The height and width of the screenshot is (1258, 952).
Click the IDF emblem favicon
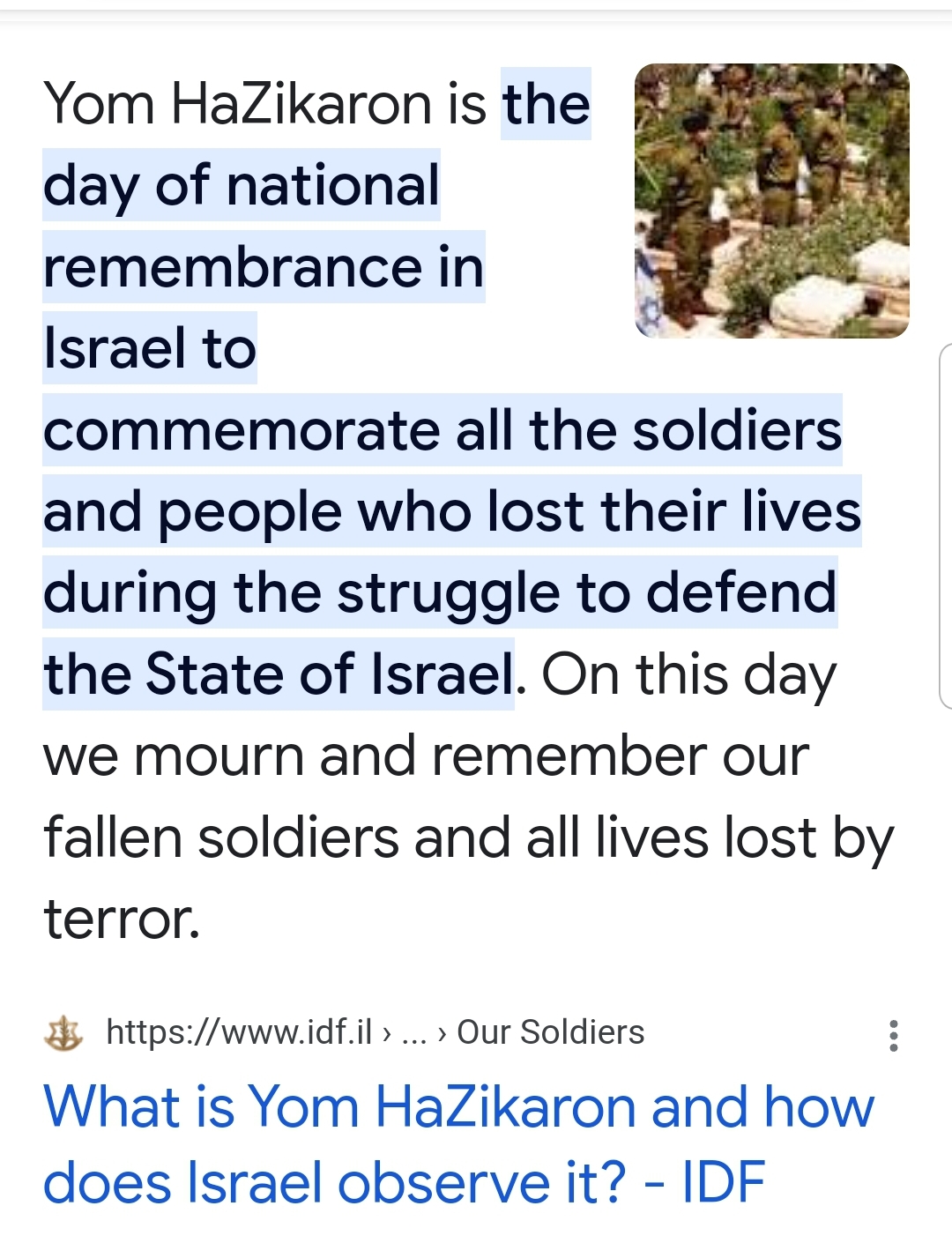point(63,1033)
